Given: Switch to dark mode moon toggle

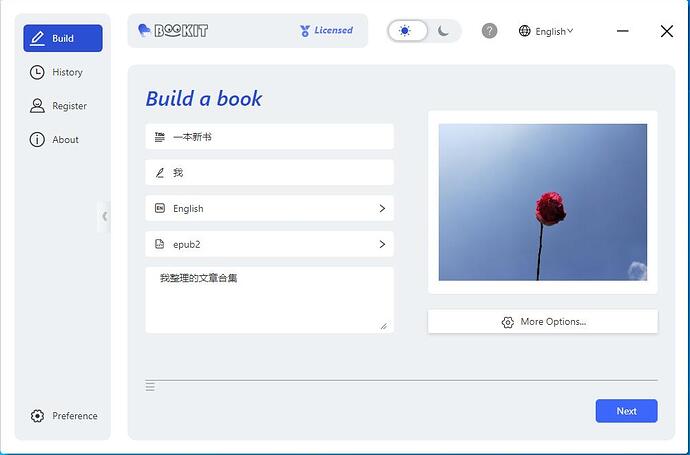Looking at the screenshot, I should point(444,31).
